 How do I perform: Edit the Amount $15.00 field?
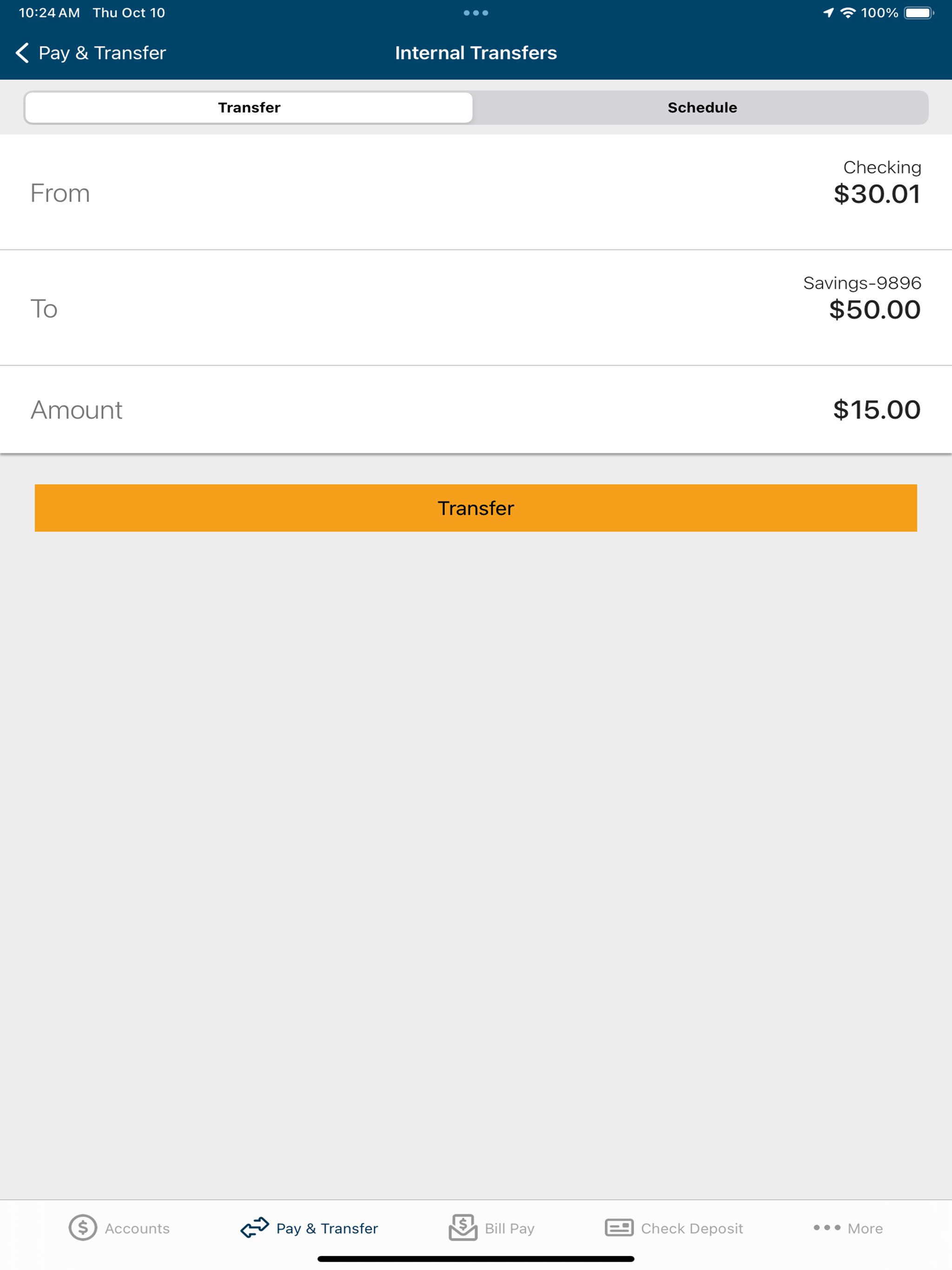click(x=476, y=410)
